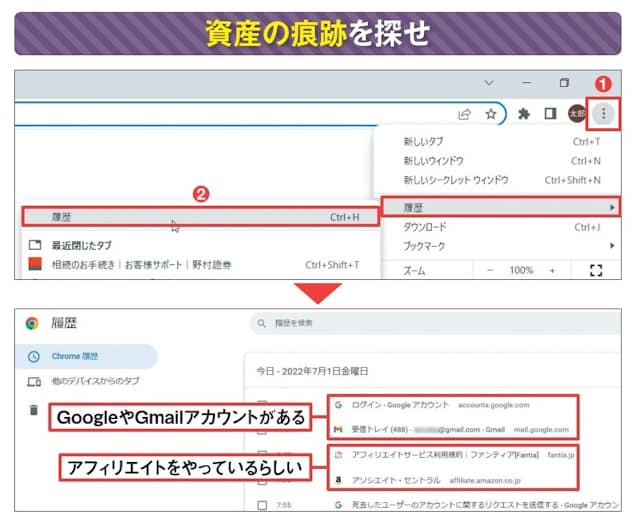
Task: Expand the 履歴 submenu arrow in main menu
Action: 612,207
